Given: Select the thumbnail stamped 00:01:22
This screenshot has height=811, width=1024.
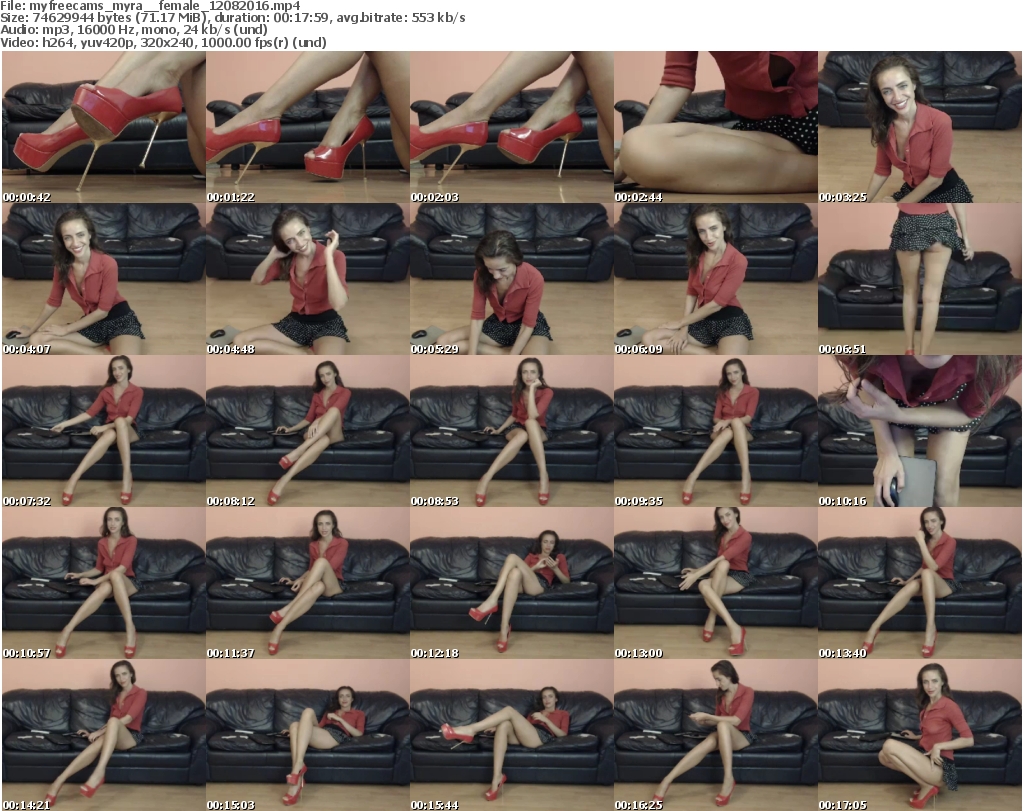Looking at the screenshot, I should pyautogui.click(x=308, y=127).
